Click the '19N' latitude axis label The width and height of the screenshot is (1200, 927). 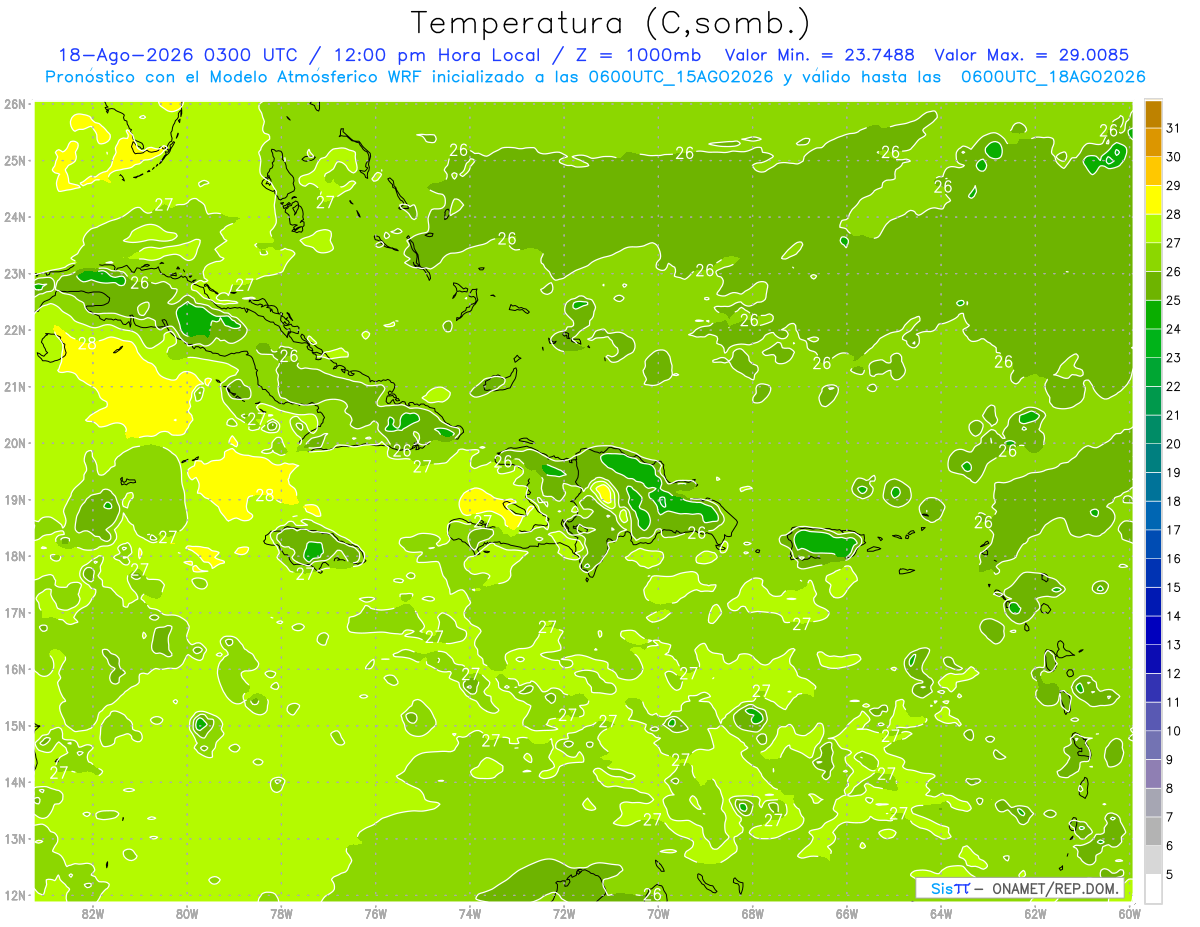[x=15, y=499]
